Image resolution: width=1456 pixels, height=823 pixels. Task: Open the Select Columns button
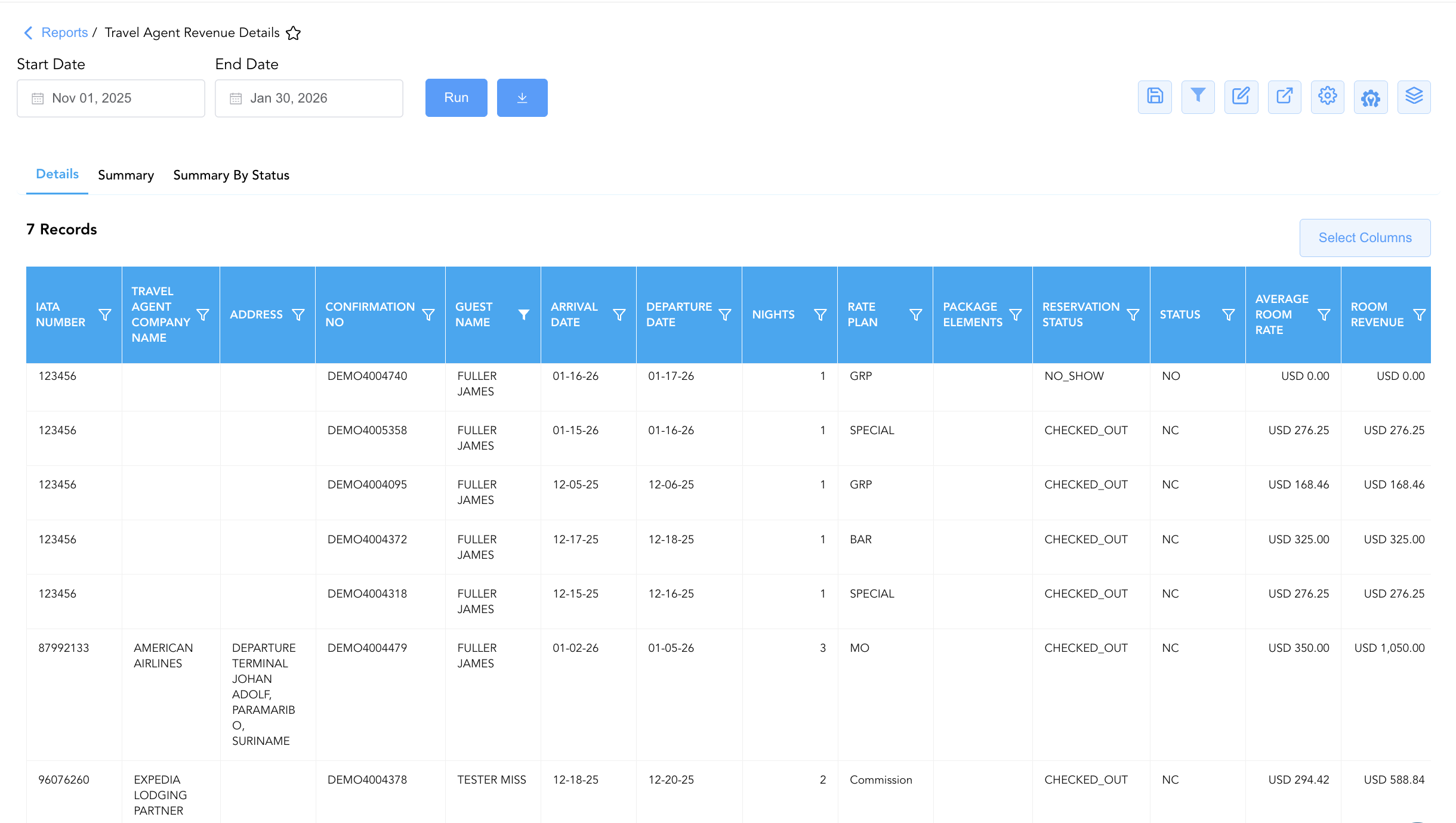coord(1365,238)
